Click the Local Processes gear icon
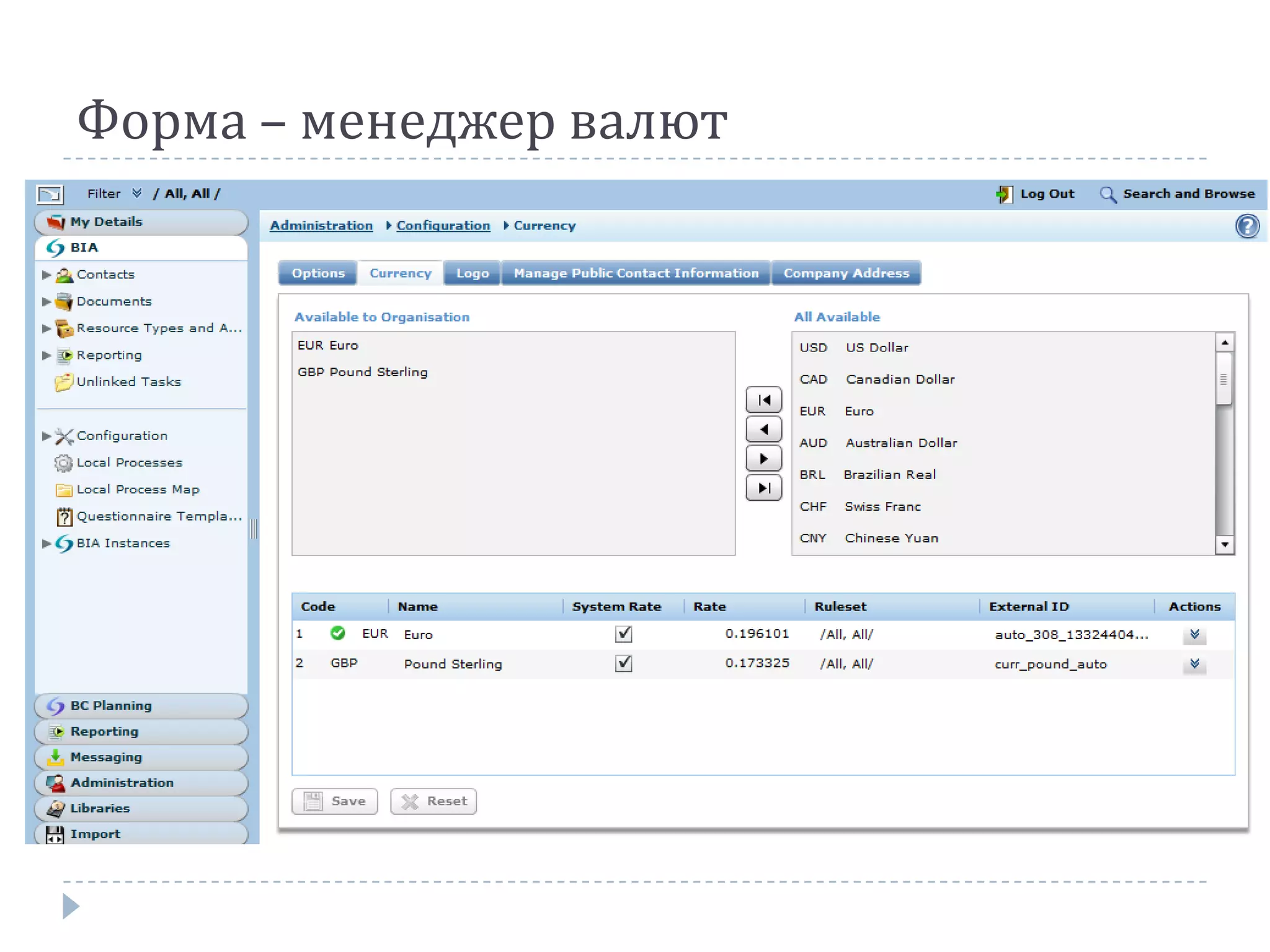Screen dimensions: 1270x952 (x=64, y=463)
